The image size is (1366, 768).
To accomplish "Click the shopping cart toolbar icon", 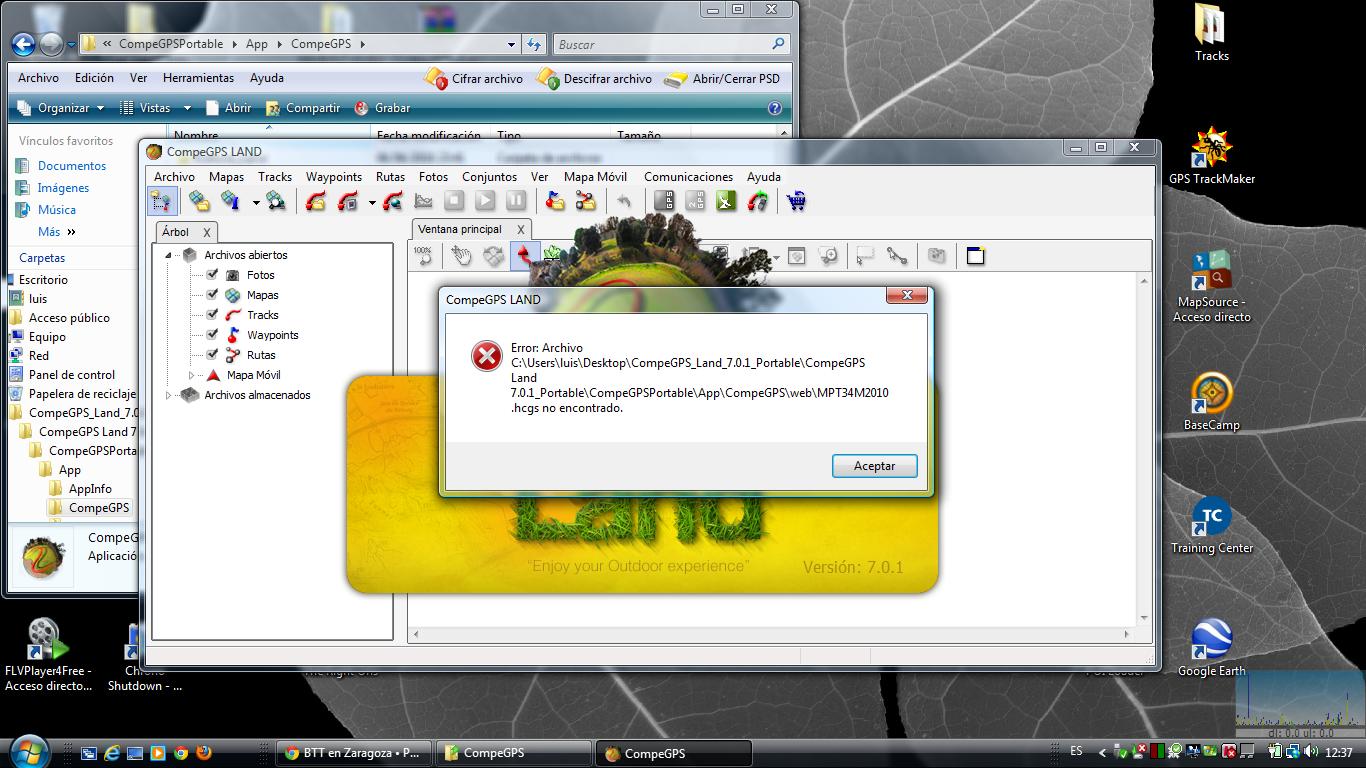I will 796,201.
